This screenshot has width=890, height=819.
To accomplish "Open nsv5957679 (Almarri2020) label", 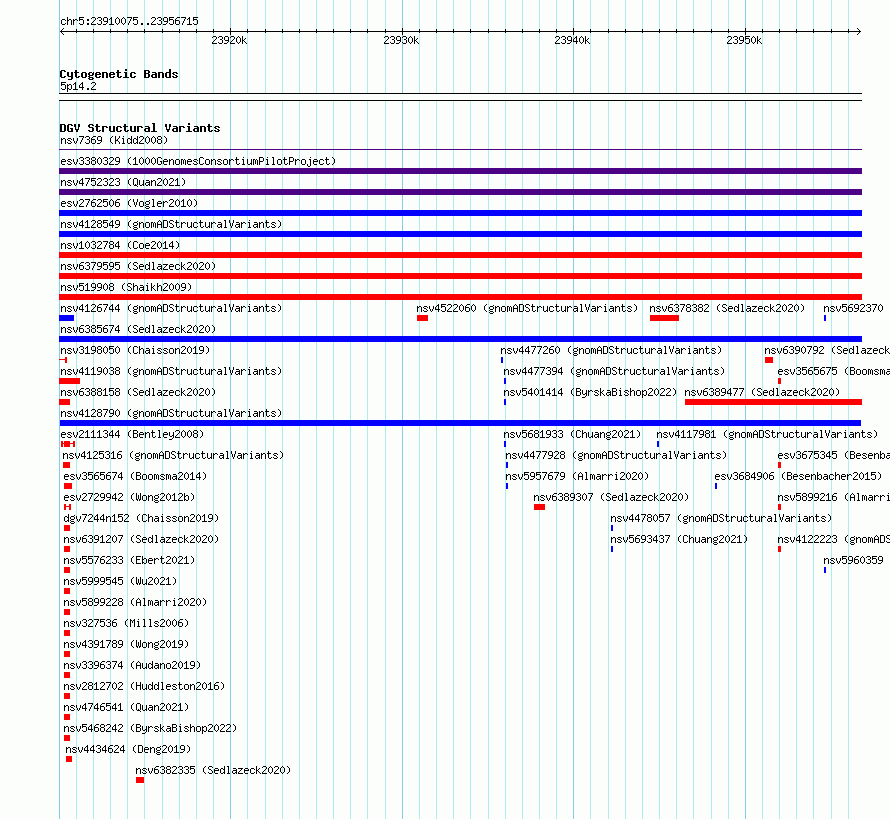I will (x=577, y=476).
